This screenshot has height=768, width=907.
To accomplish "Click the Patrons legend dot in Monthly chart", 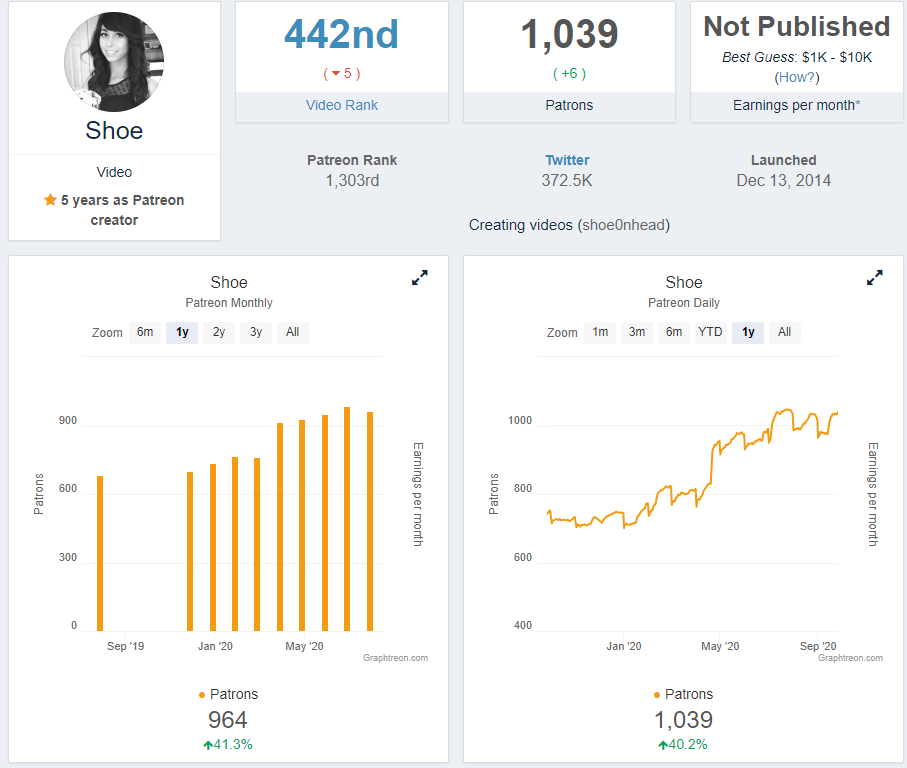I will [201, 695].
